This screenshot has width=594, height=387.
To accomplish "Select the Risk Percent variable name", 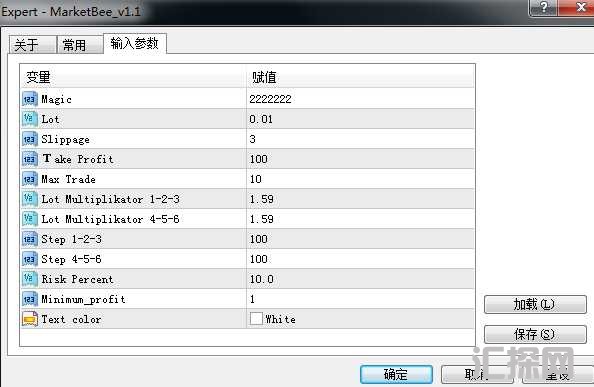I will coord(77,279).
